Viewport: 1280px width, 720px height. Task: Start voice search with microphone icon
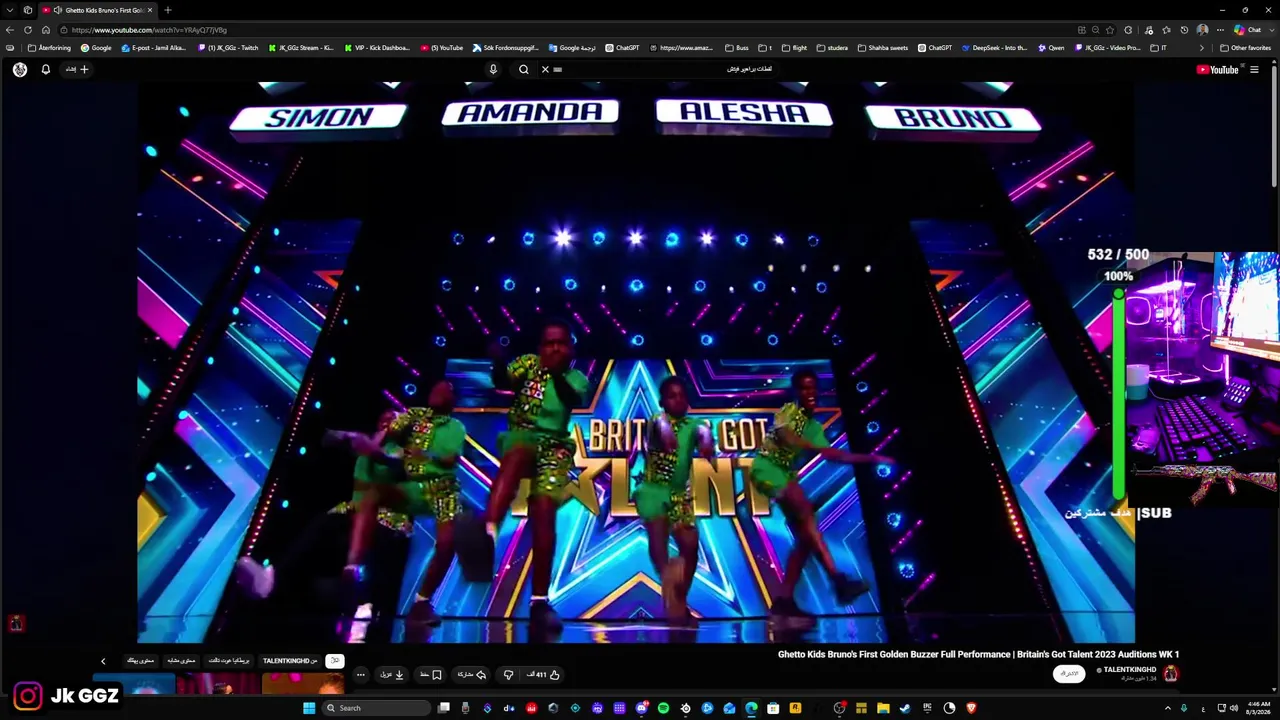[493, 69]
